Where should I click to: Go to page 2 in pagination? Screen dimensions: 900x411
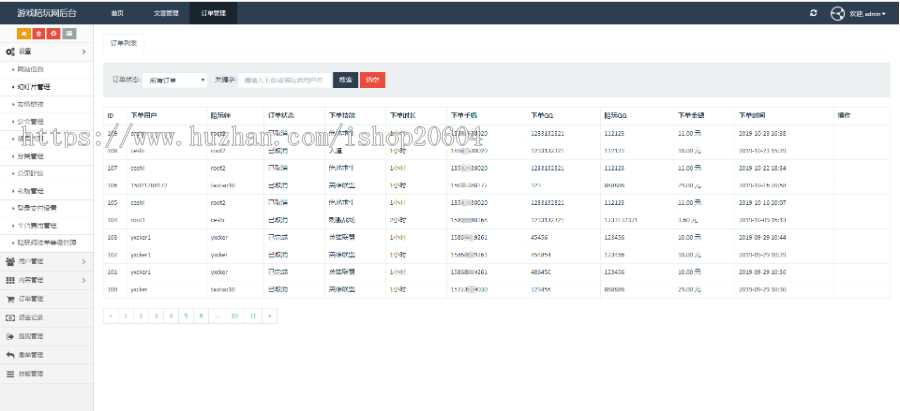coord(140,315)
